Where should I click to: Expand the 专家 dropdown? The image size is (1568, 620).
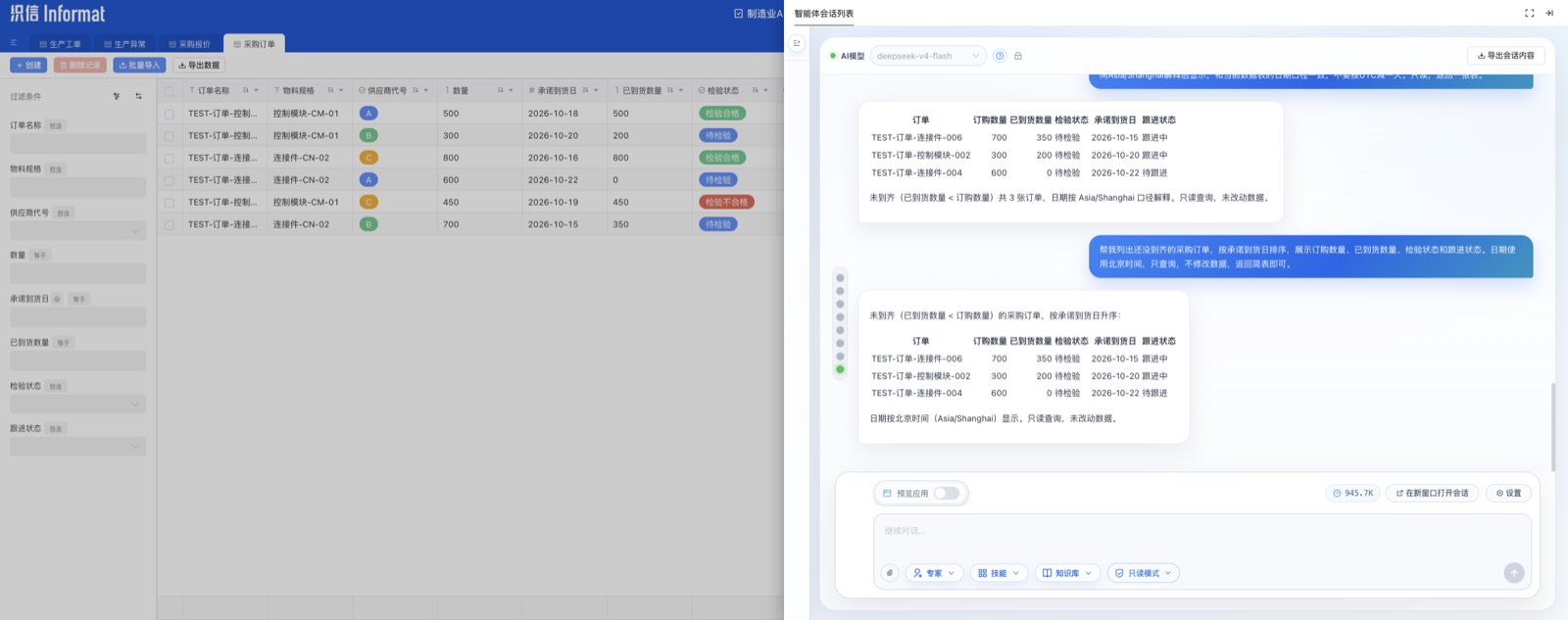pyautogui.click(x=933, y=573)
